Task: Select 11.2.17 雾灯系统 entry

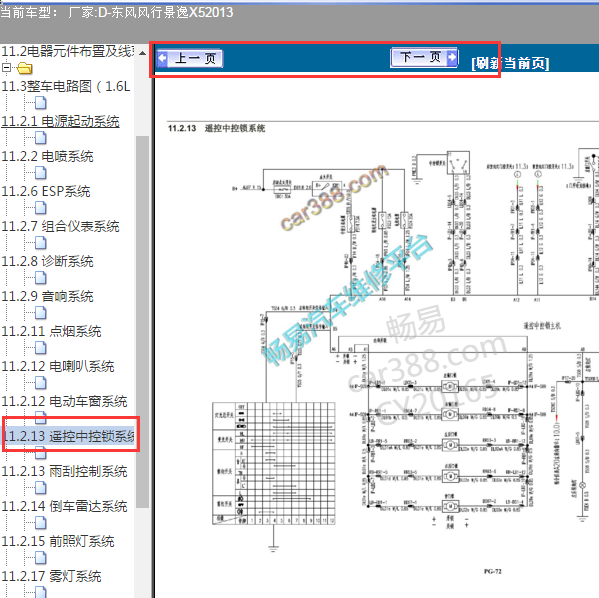Action: pyautogui.click(x=51, y=576)
